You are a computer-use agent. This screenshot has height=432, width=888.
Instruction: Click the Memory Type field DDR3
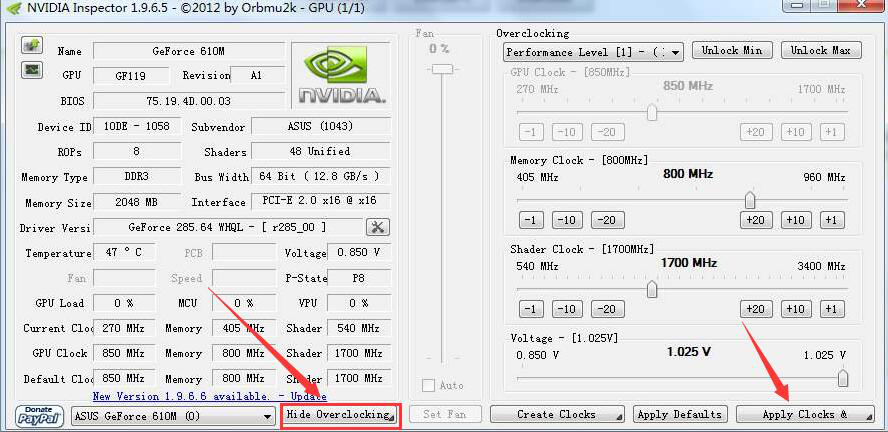[x=136, y=177]
